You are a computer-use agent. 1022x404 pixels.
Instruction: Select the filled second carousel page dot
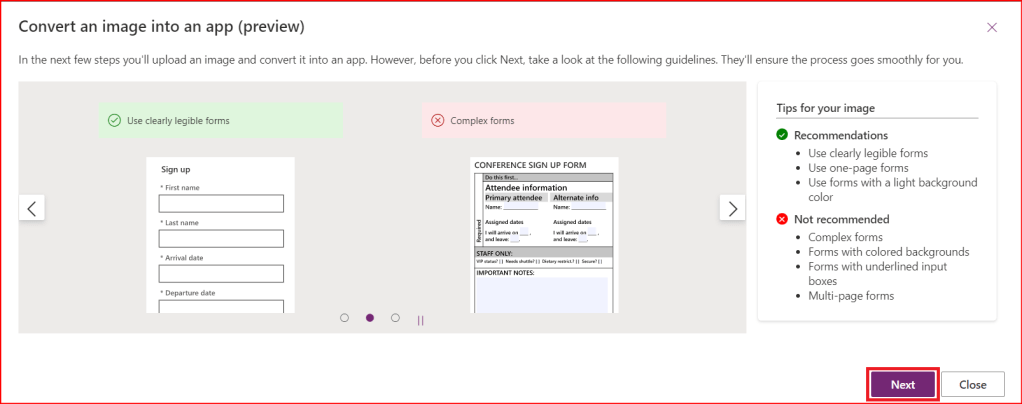click(x=370, y=318)
